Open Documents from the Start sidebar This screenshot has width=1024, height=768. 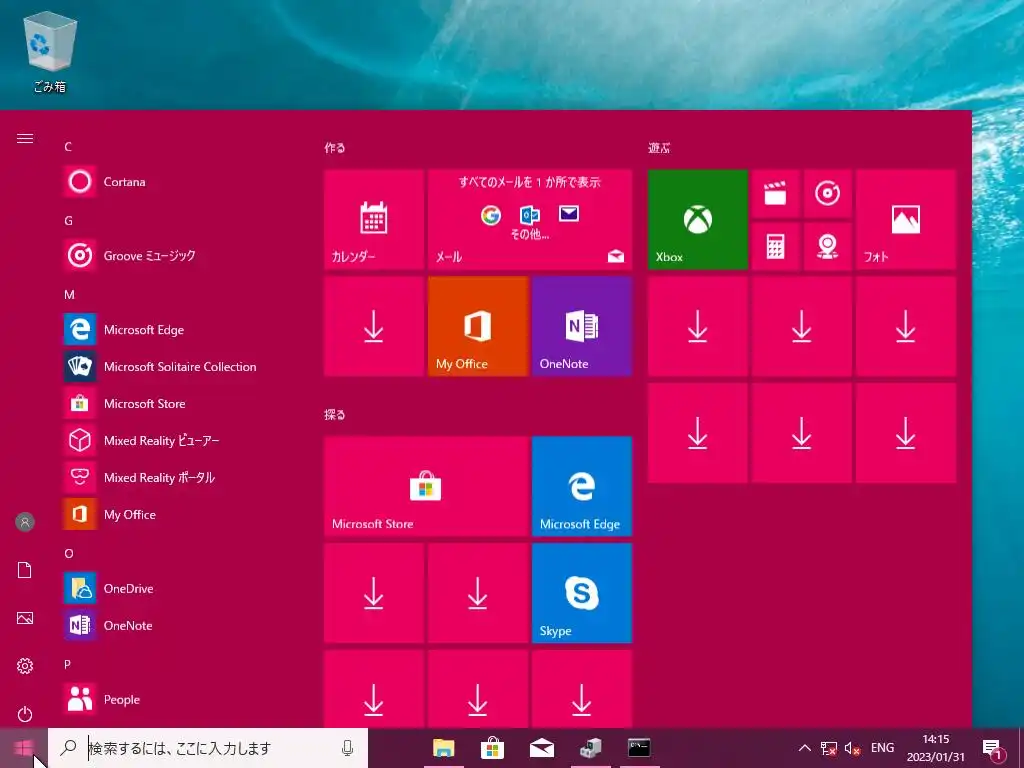tap(25, 569)
